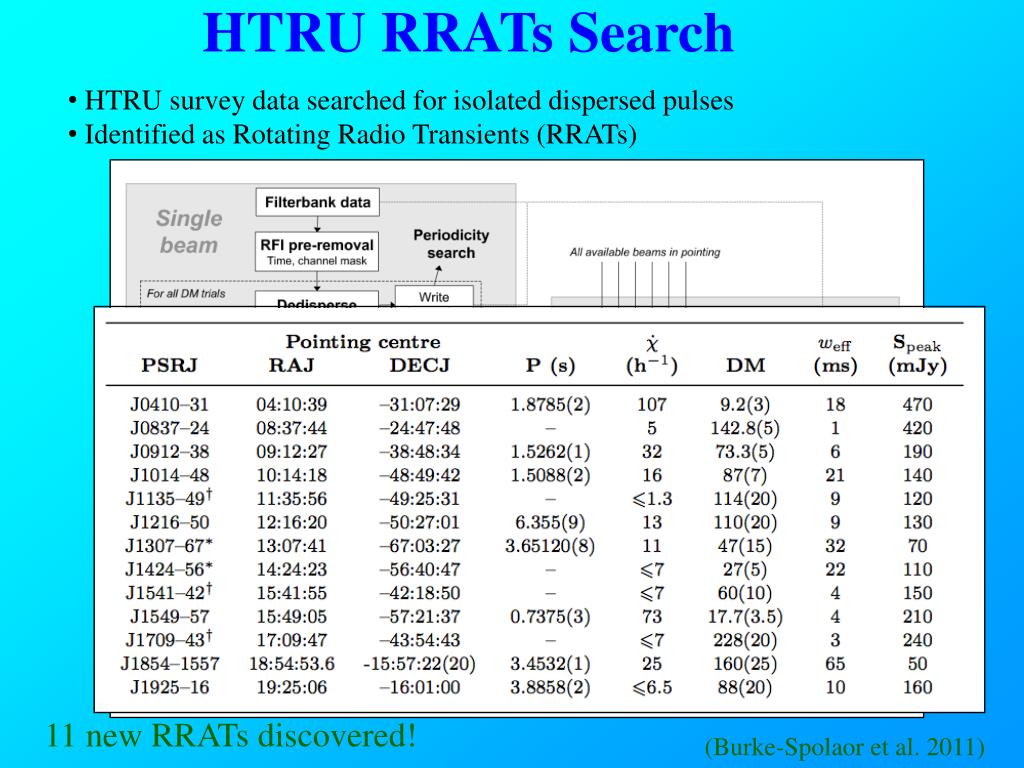Click 'For all DM trials' label
The width and height of the screenshot is (1024, 768).
(x=185, y=294)
